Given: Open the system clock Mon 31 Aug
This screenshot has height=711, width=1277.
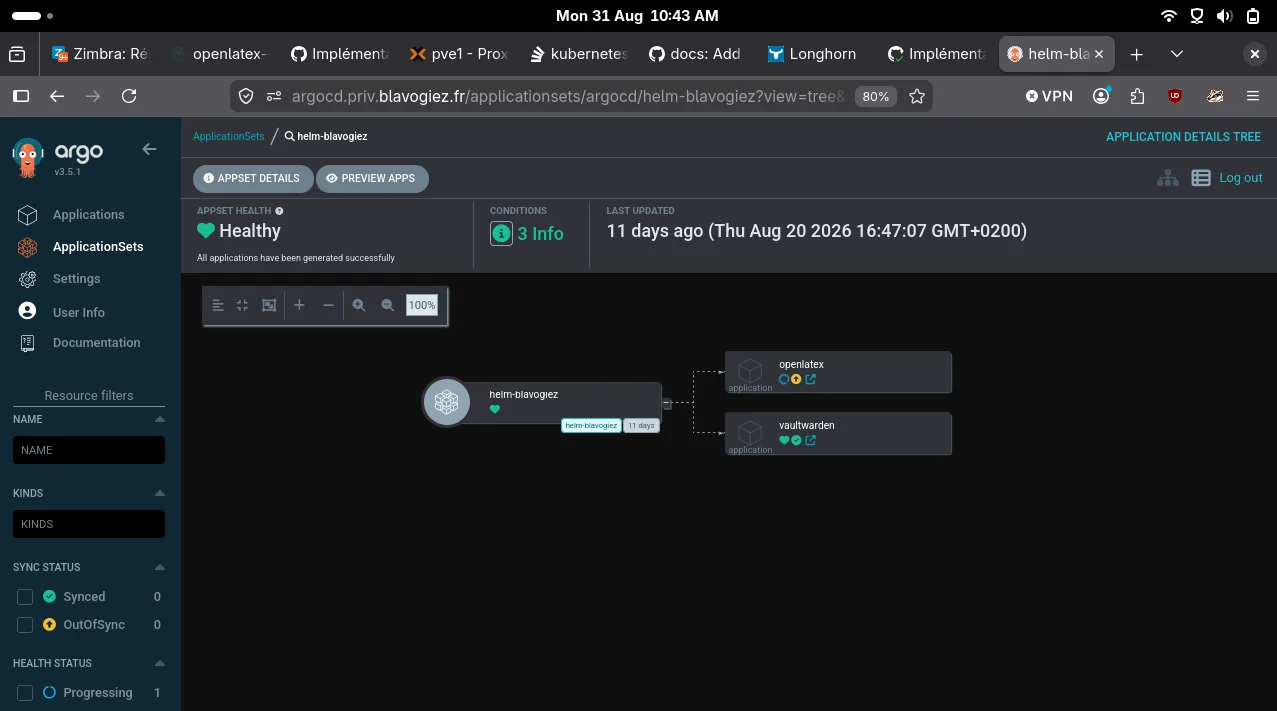Looking at the screenshot, I should pyautogui.click(x=637, y=16).
